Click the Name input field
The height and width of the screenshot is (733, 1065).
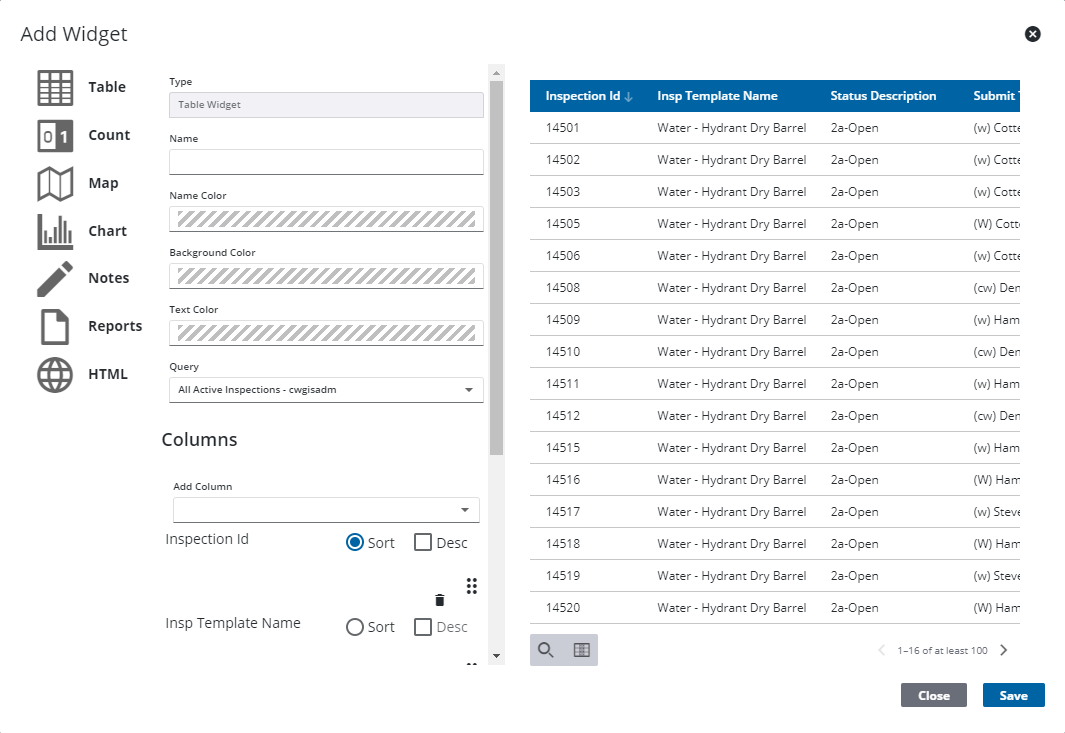(326, 162)
